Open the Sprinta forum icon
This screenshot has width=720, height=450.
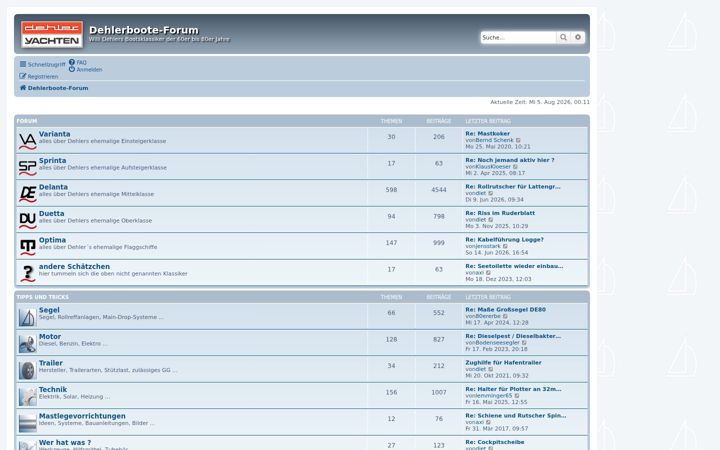[28, 167]
